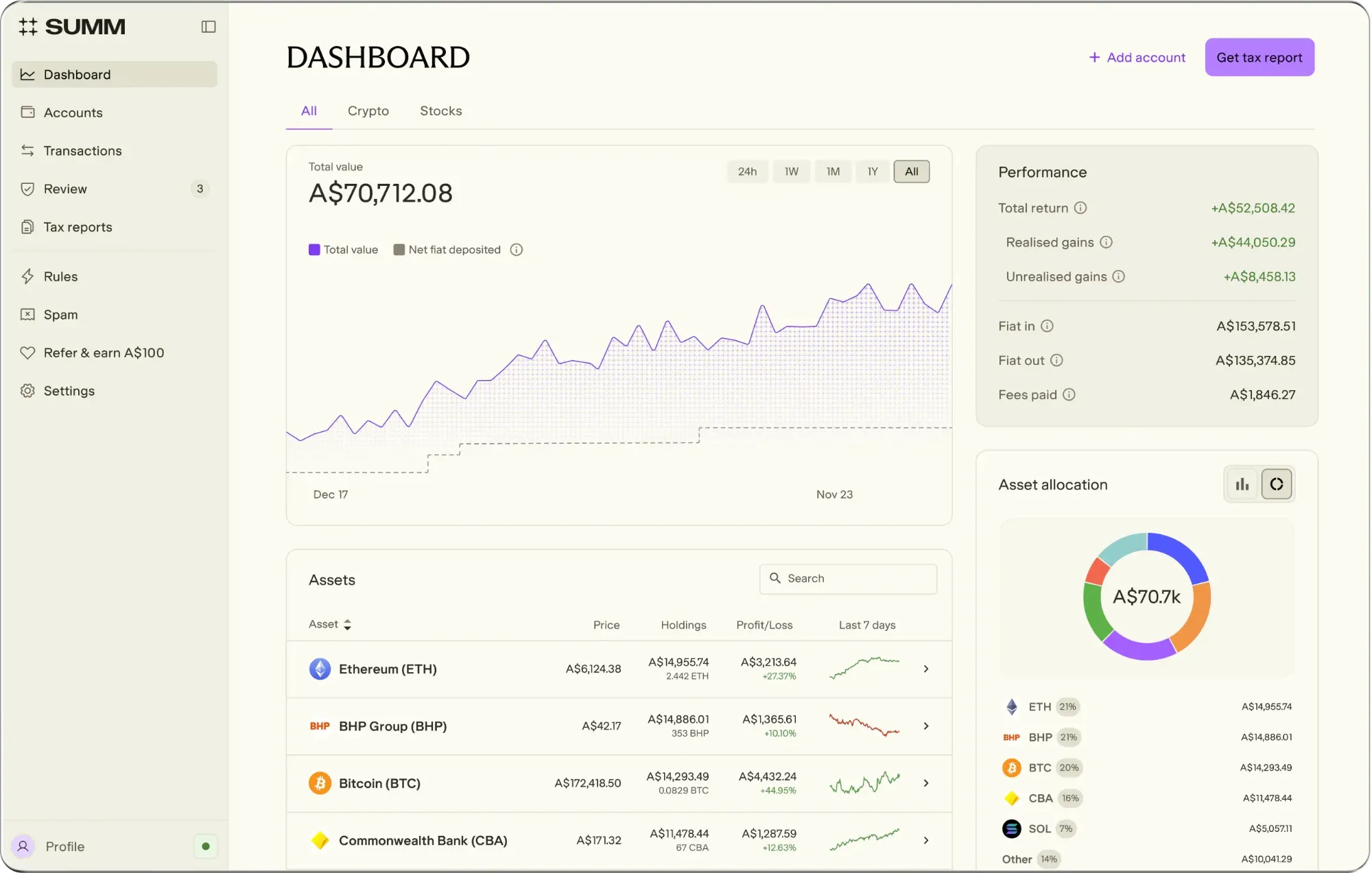Click the Get tax report button
Image resolution: width=1372 pixels, height=873 pixels.
pos(1259,58)
